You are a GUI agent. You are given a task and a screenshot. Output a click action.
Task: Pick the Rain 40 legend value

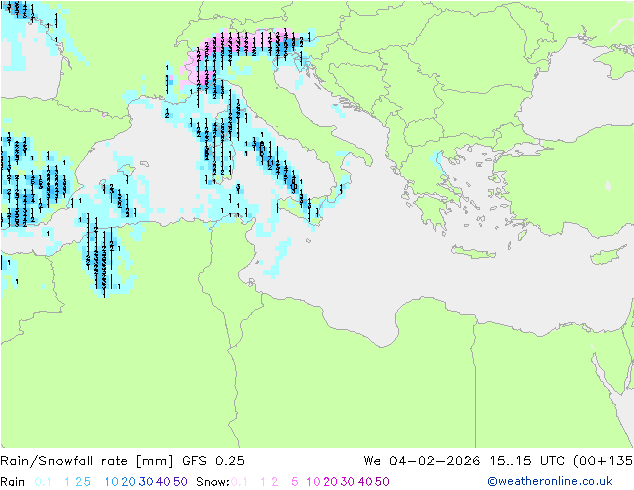163,482
